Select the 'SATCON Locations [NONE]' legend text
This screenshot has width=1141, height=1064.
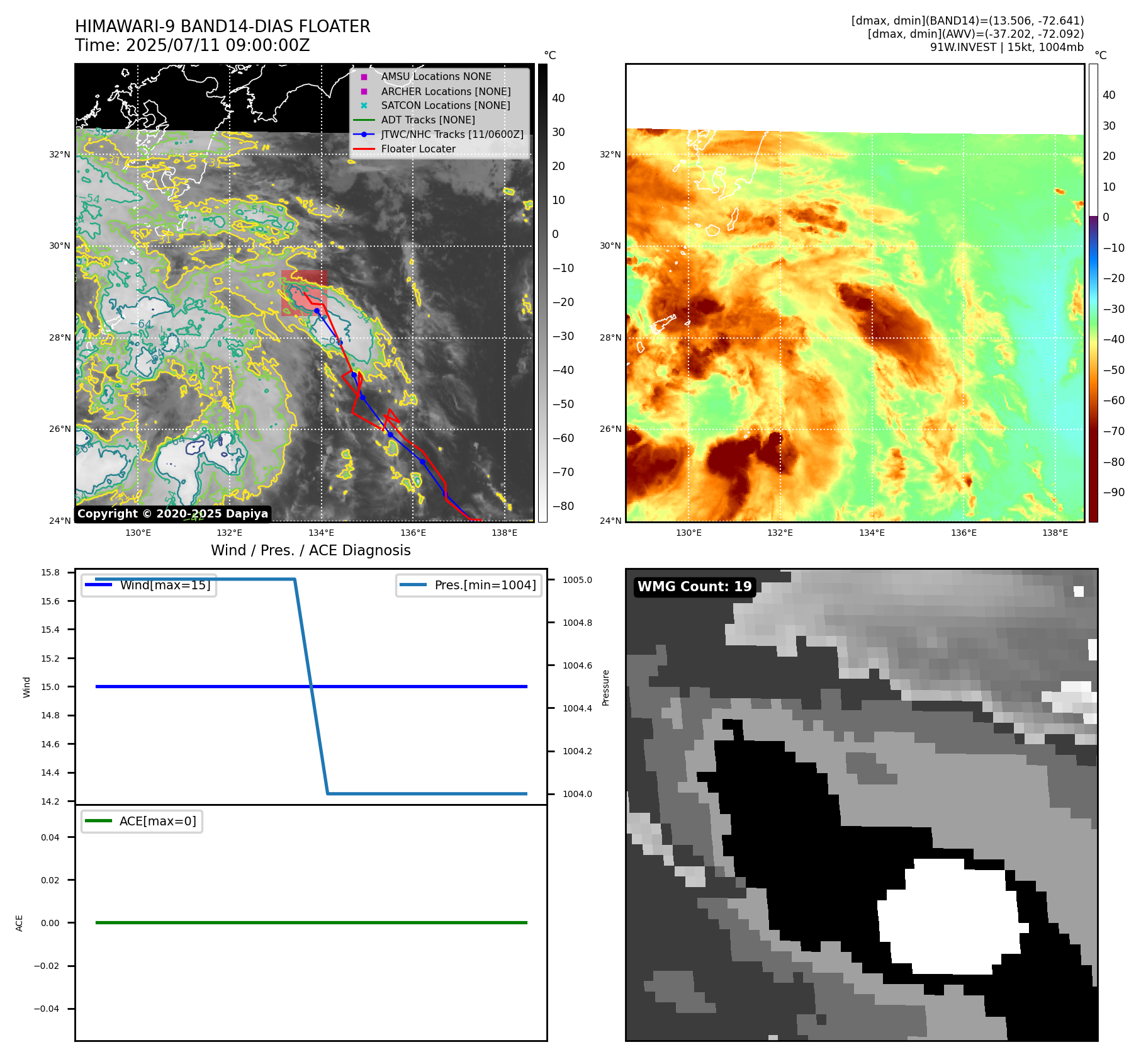(446, 106)
